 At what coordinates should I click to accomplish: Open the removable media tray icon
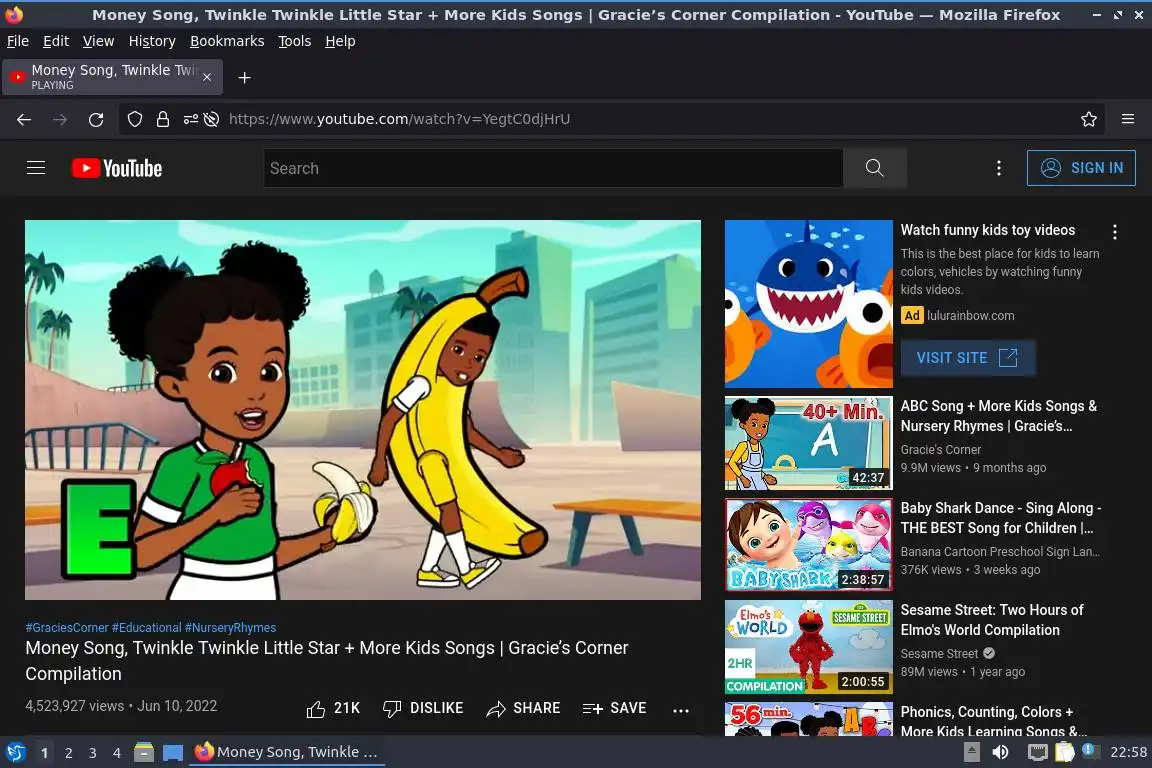point(971,752)
